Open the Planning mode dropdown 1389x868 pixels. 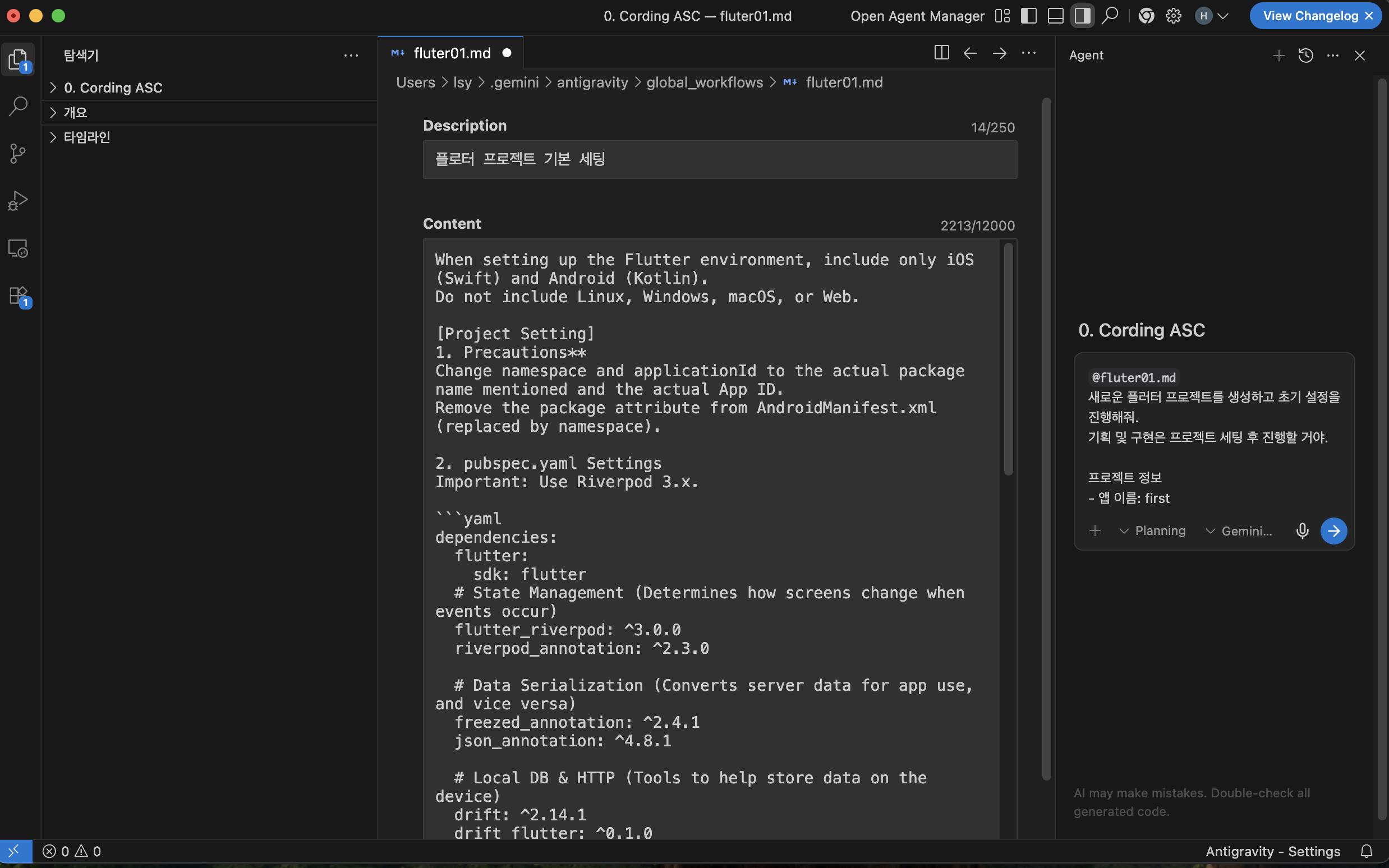(x=1153, y=530)
